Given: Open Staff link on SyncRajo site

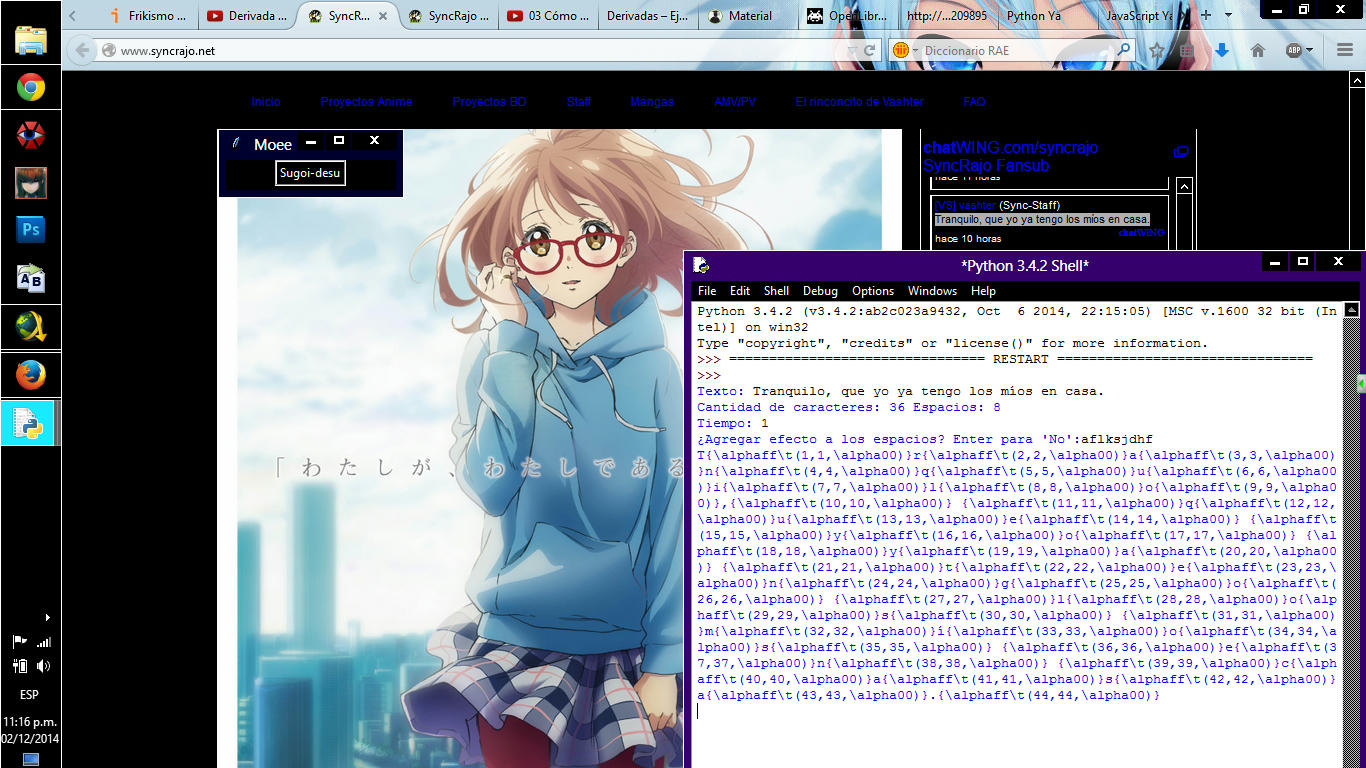Looking at the screenshot, I should tap(579, 102).
